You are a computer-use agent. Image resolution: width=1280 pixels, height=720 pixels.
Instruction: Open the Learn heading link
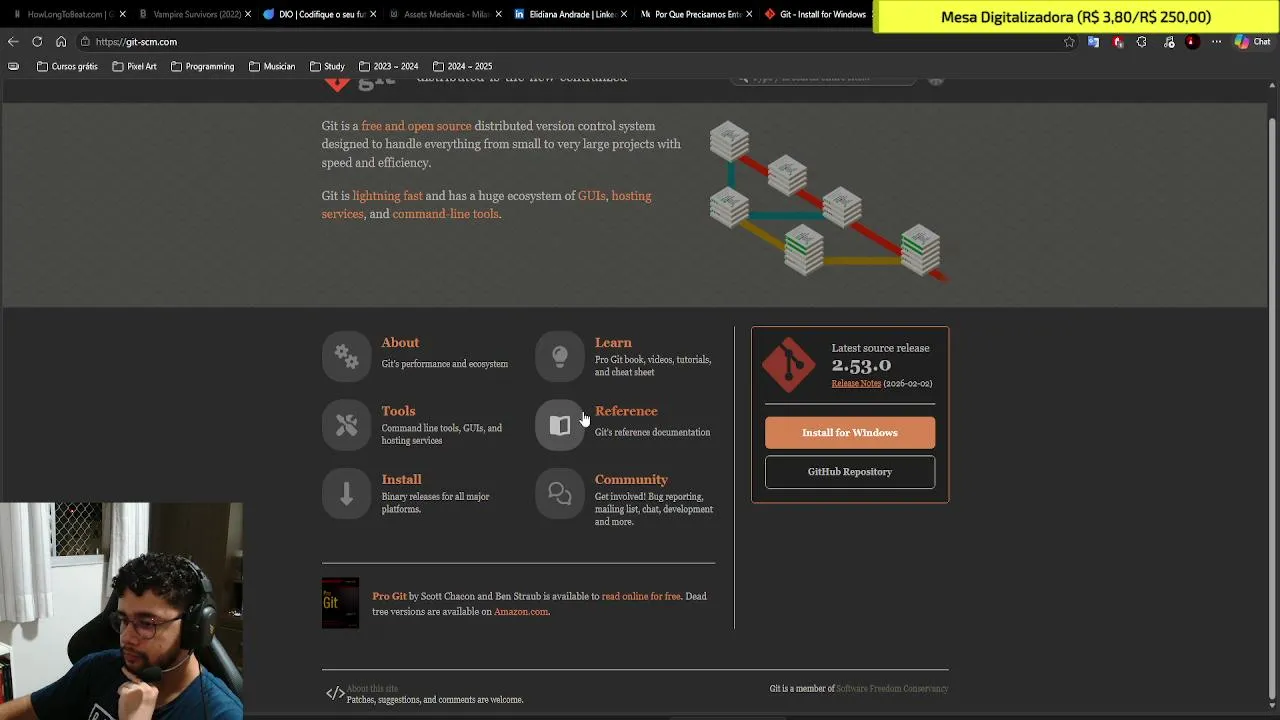613,343
